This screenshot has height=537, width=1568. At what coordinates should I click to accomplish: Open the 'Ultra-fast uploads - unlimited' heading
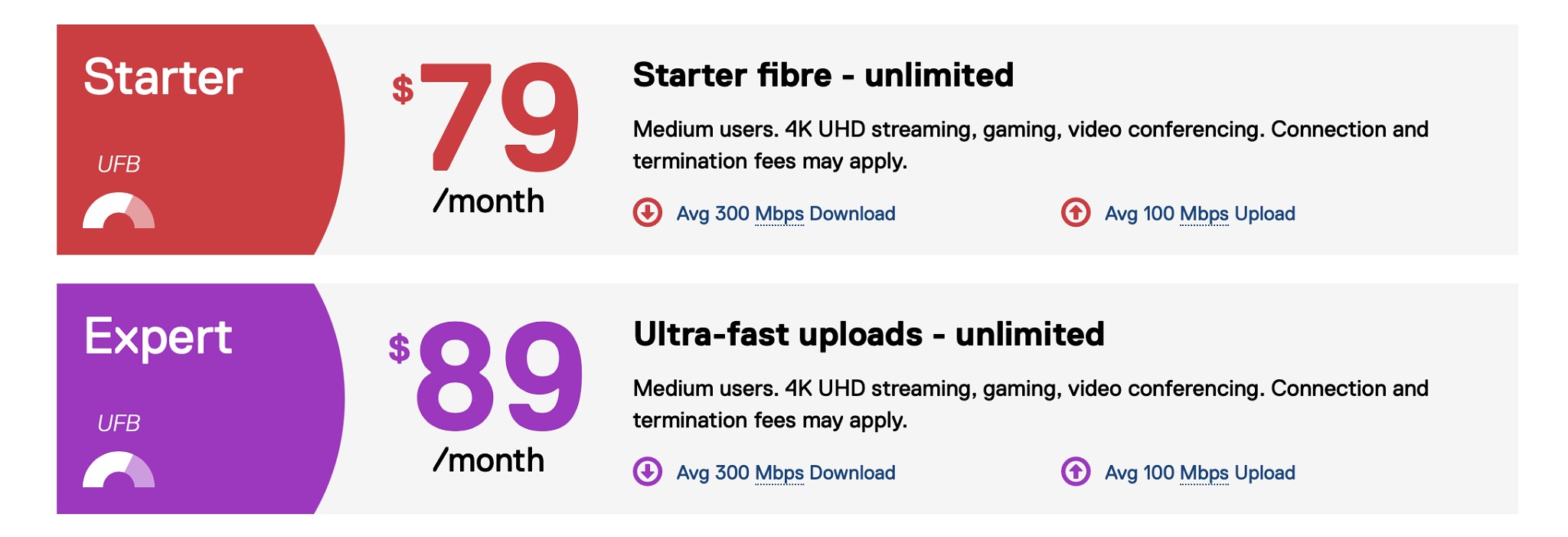(868, 334)
